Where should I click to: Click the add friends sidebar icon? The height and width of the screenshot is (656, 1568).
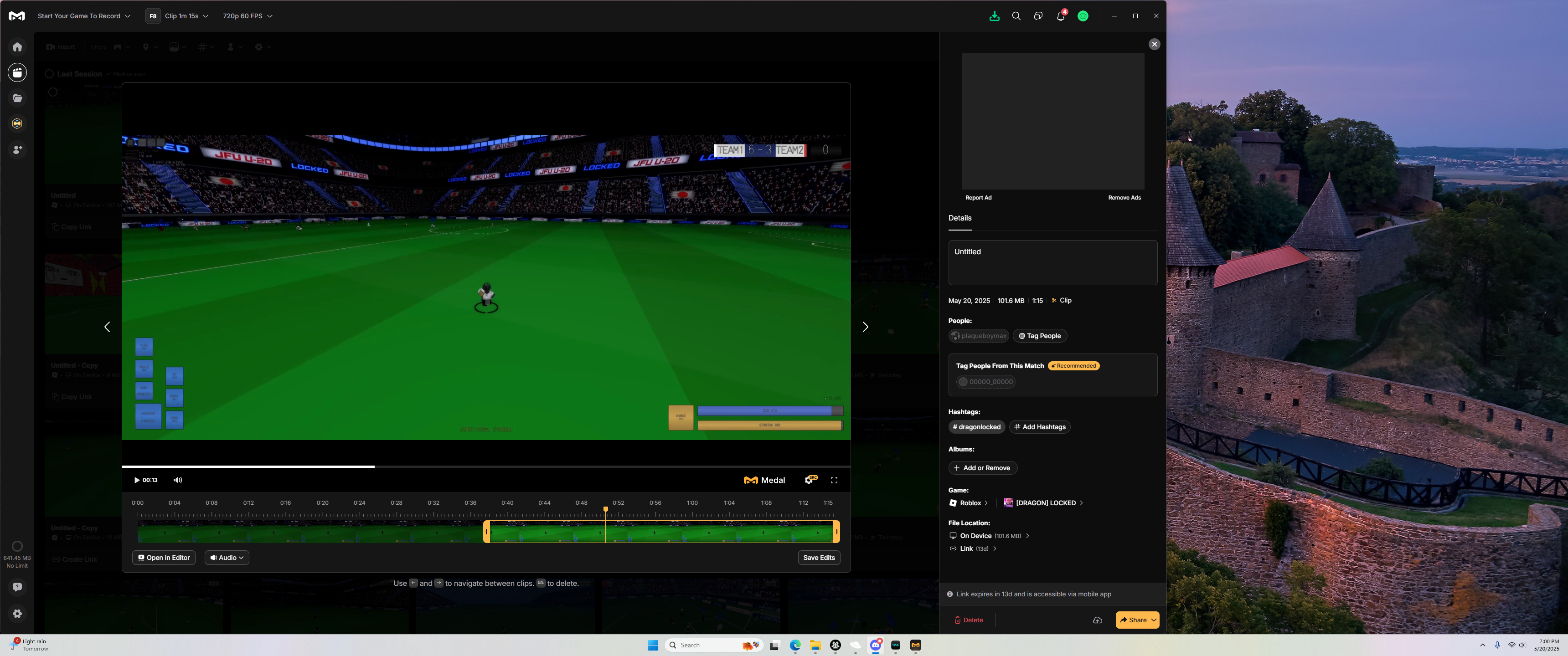click(x=17, y=149)
